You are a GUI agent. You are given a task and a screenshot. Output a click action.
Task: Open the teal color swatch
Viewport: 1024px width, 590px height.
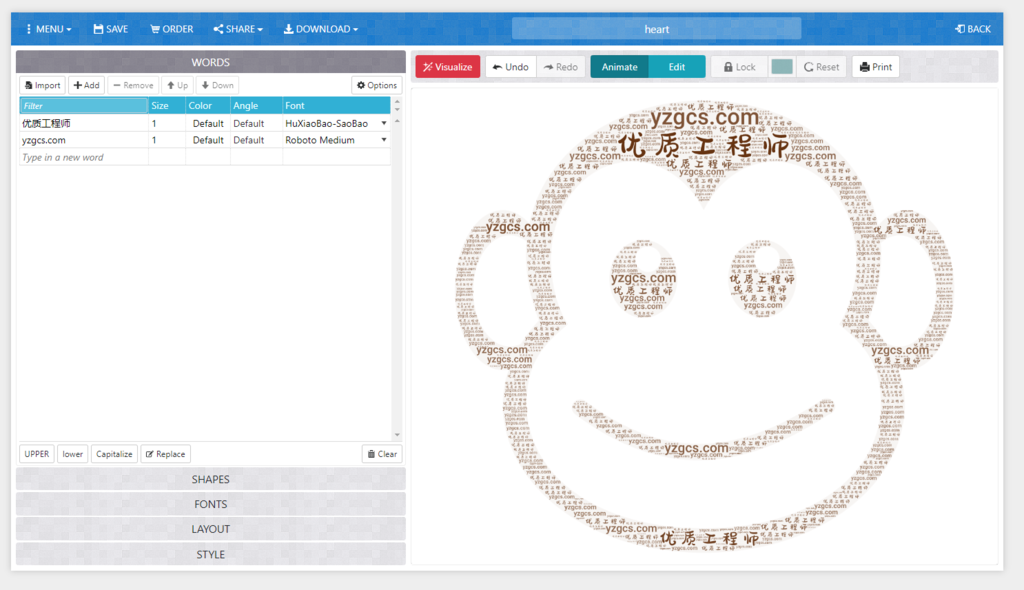(x=782, y=67)
